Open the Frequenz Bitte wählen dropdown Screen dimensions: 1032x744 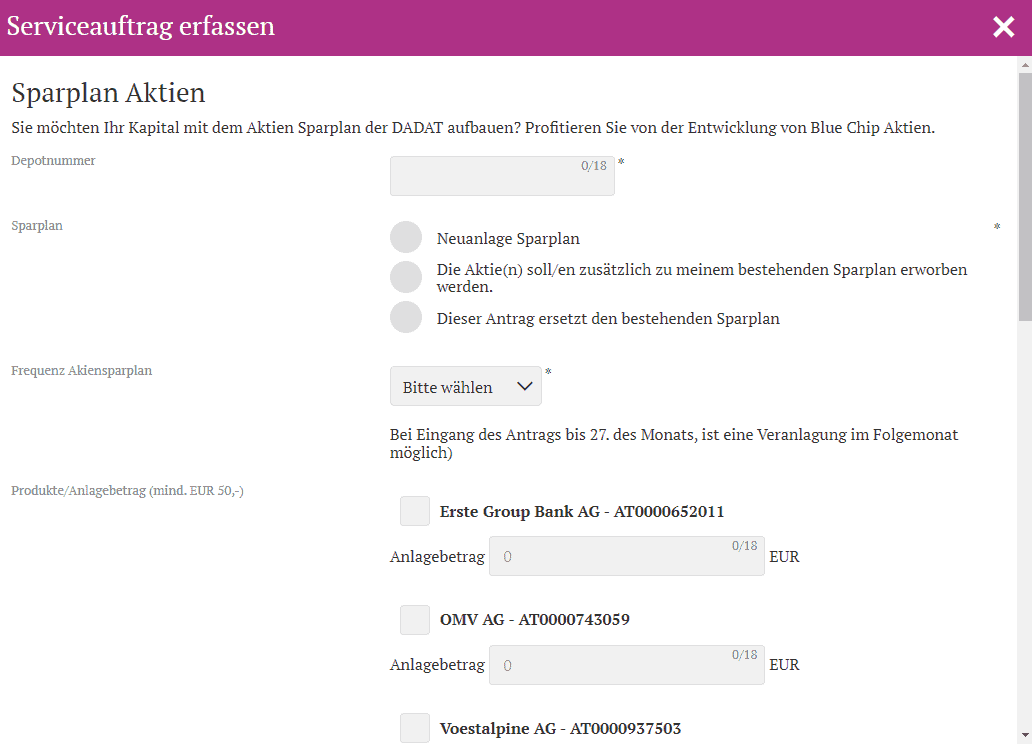click(x=466, y=386)
